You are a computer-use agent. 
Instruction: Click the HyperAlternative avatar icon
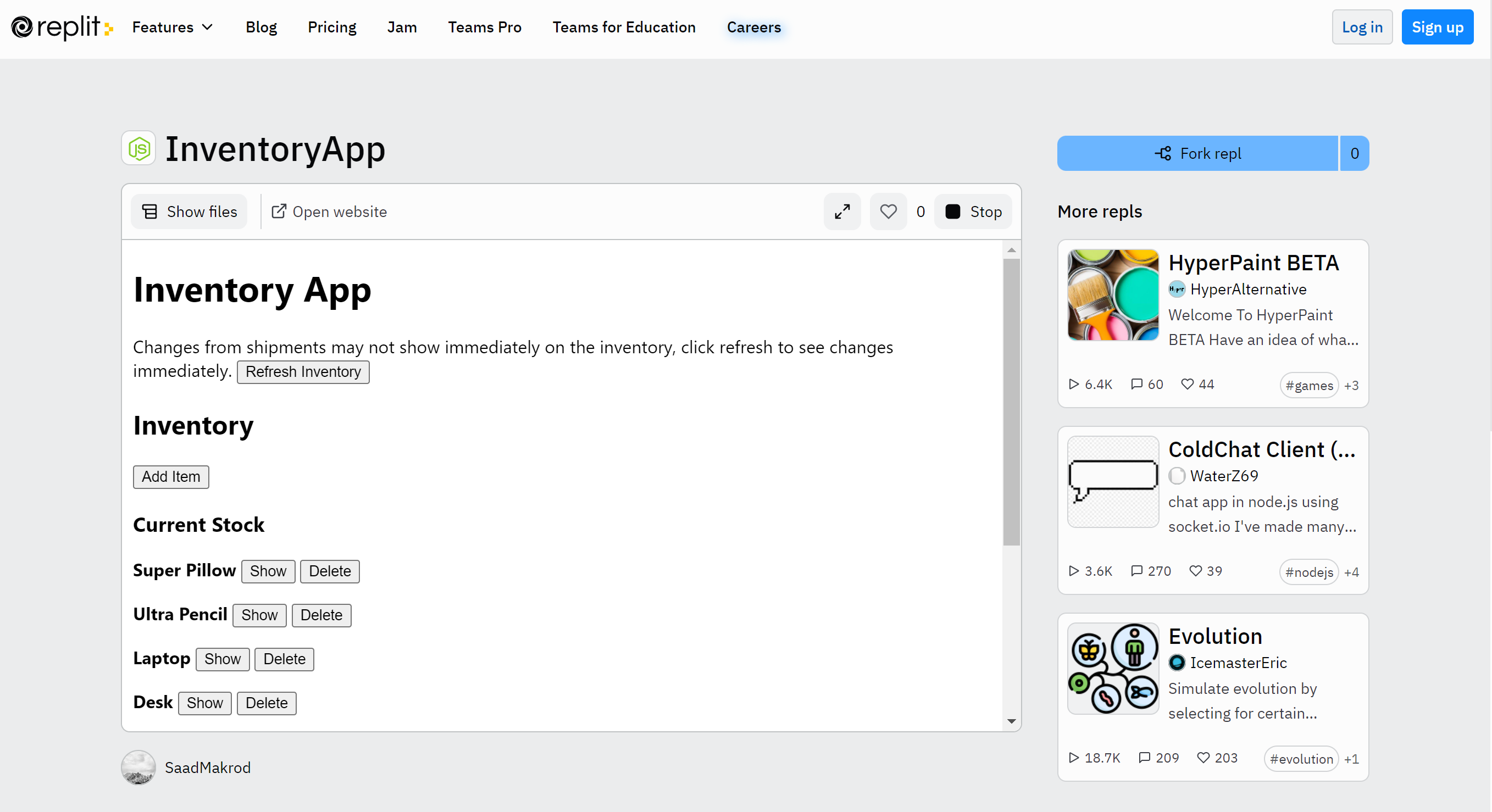point(1177,289)
